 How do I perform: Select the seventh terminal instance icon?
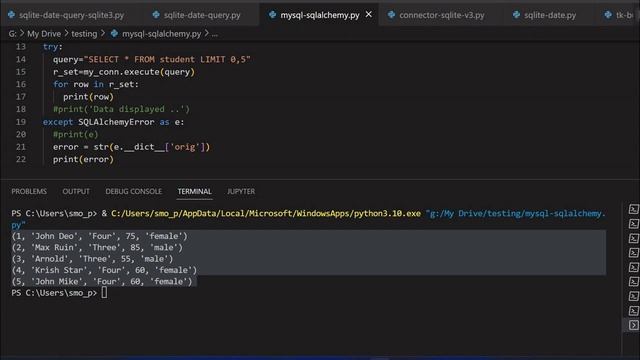[x=633, y=296]
